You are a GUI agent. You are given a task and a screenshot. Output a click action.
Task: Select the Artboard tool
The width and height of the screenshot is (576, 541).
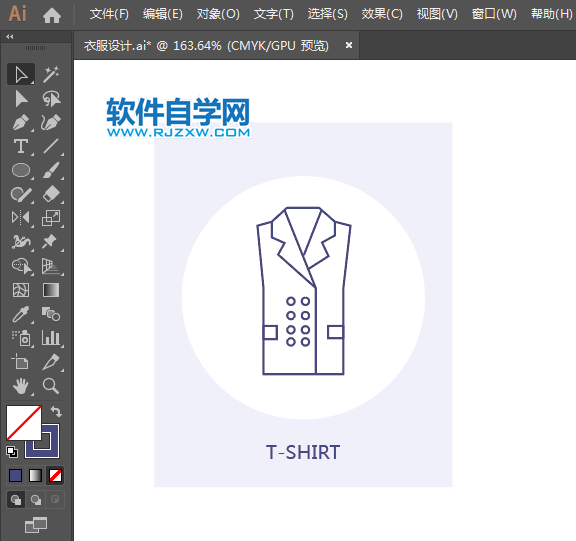[21, 362]
